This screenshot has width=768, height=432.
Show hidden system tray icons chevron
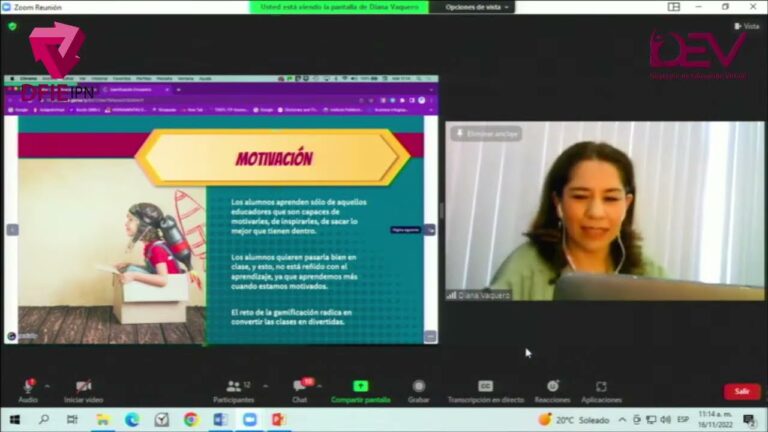tap(622, 420)
